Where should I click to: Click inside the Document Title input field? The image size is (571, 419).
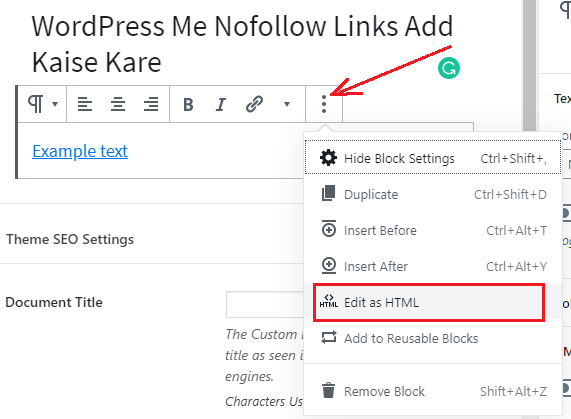(x=265, y=304)
